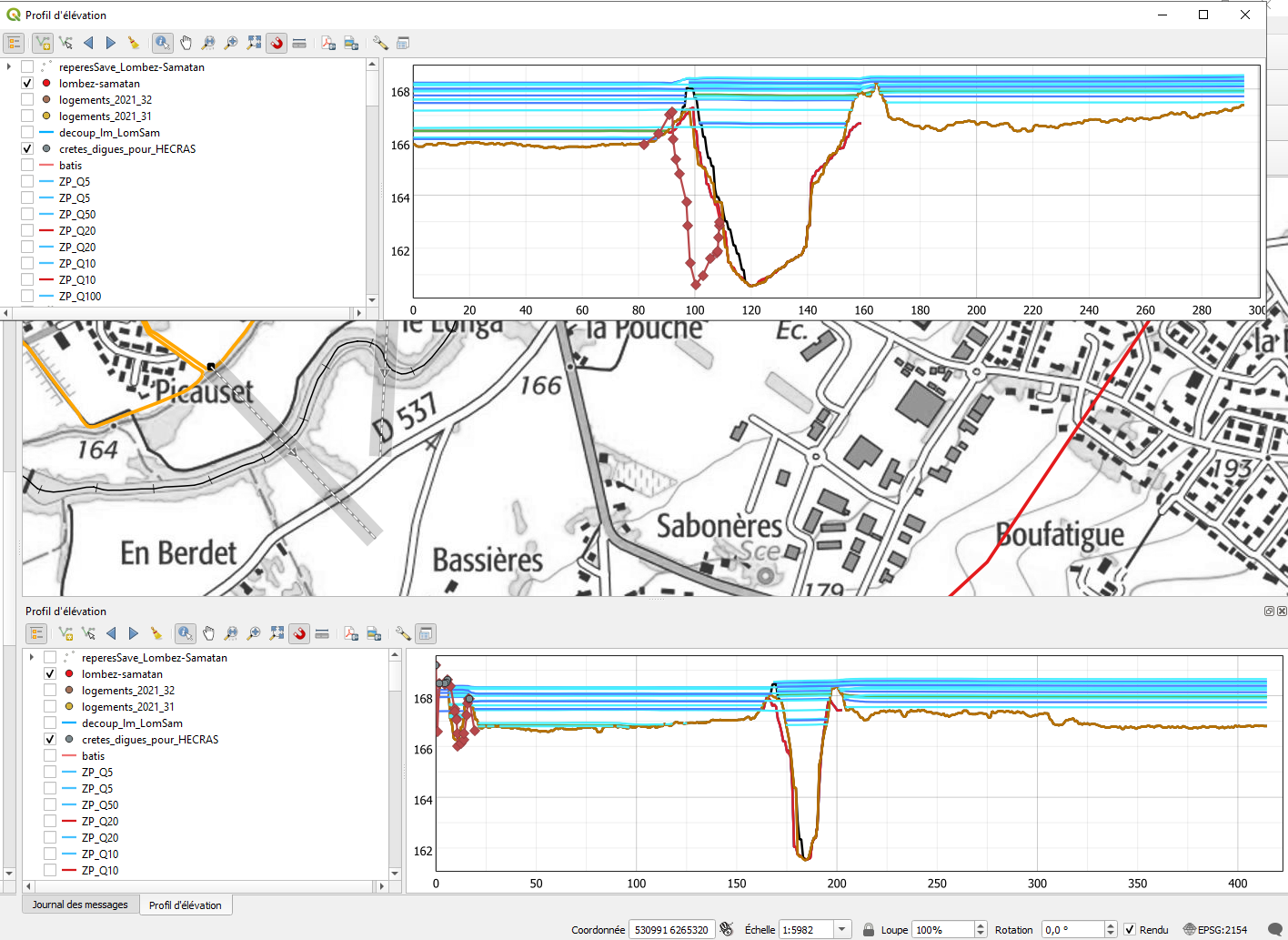The width and height of the screenshot is (1288, 940).
Task: Switch to the Journal des messages tab
Action: click(x=80, y=904)
